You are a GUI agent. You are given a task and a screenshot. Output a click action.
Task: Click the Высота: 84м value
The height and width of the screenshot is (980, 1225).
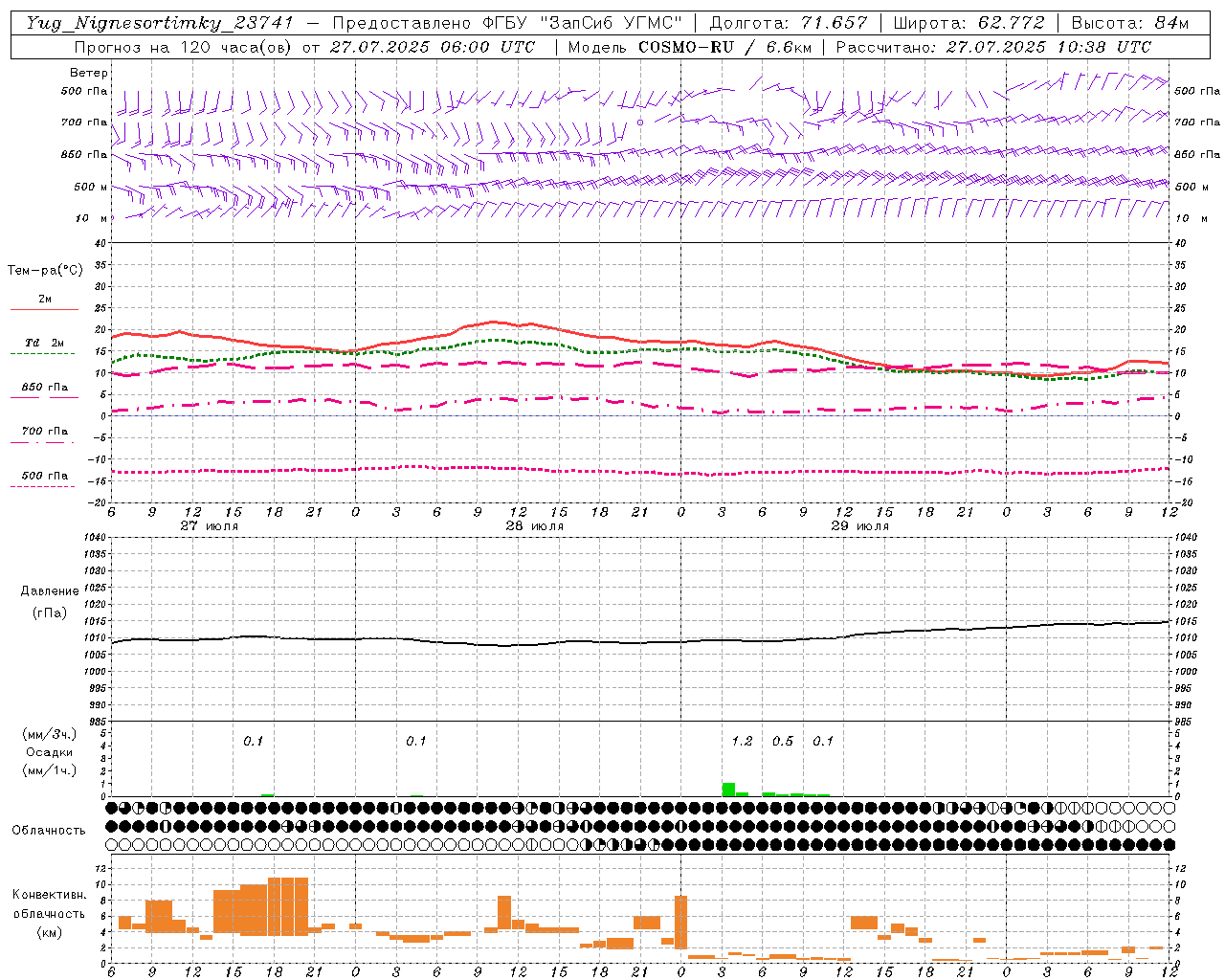tap(1130, 23)
